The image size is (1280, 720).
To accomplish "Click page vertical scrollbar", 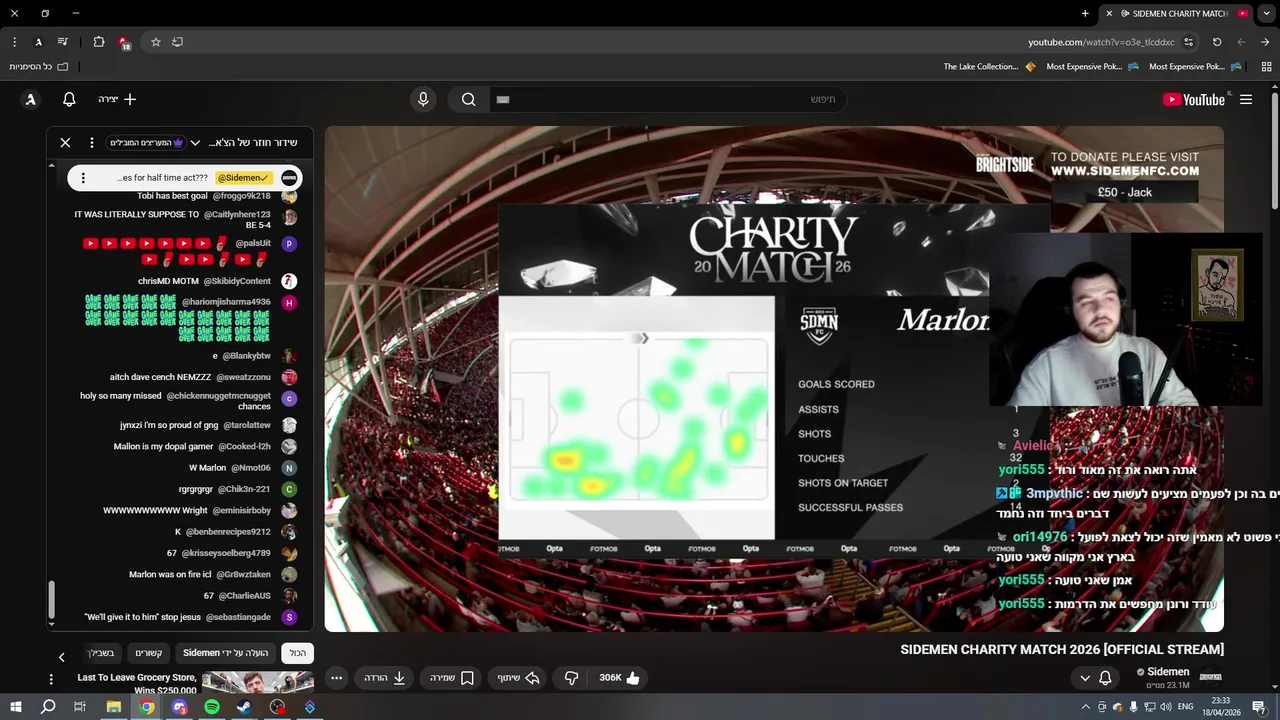I will tap(1274, 150).
